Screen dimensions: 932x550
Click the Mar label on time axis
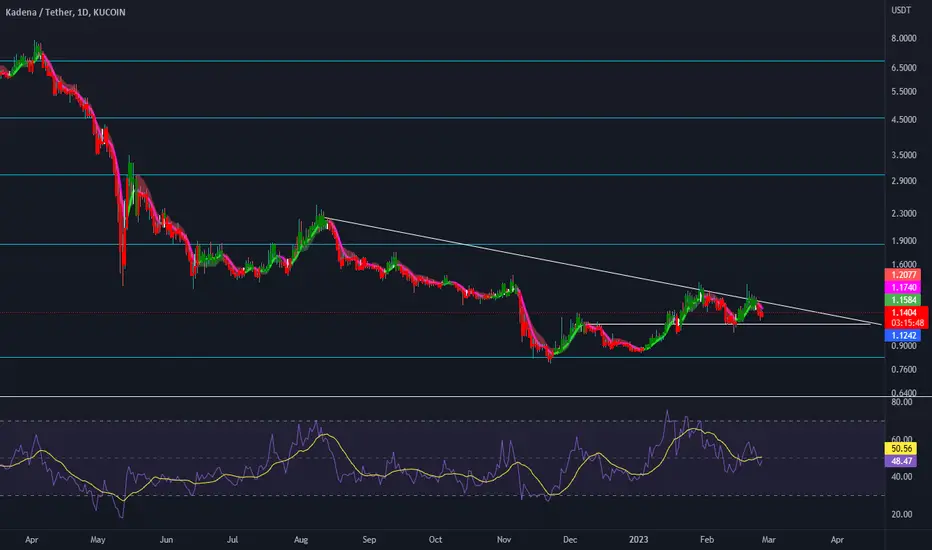point(768,540)
